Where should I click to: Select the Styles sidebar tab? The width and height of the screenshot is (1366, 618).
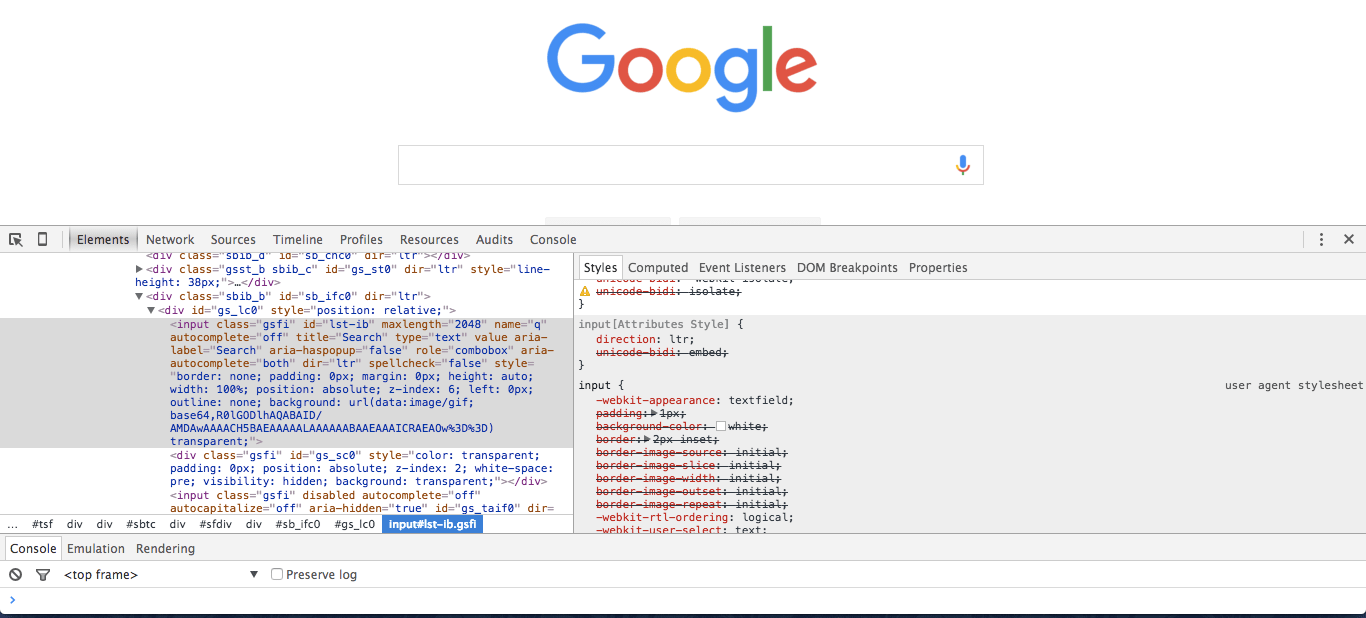(600, 268)
